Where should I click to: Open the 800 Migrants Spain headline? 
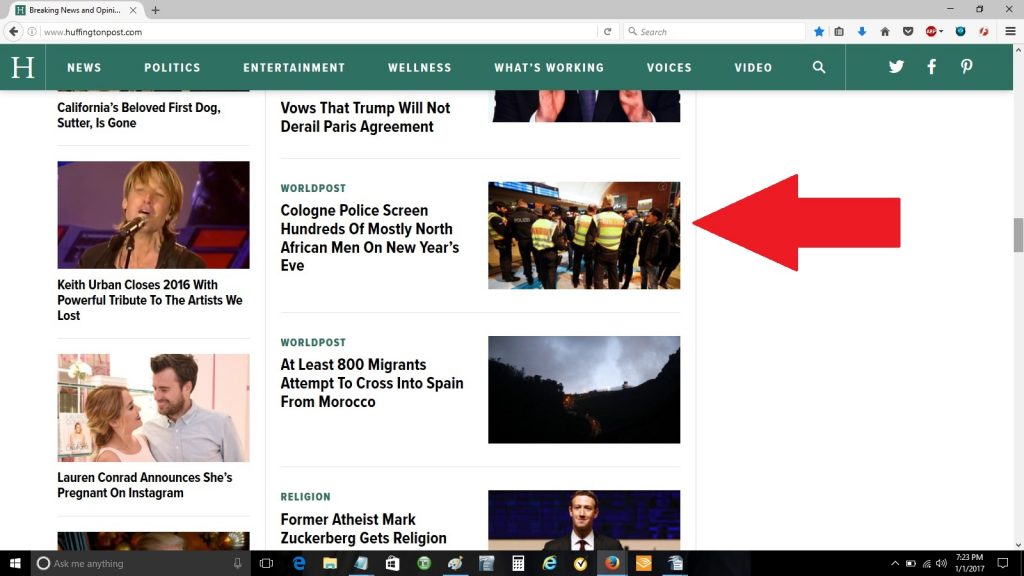pos(372,383)
